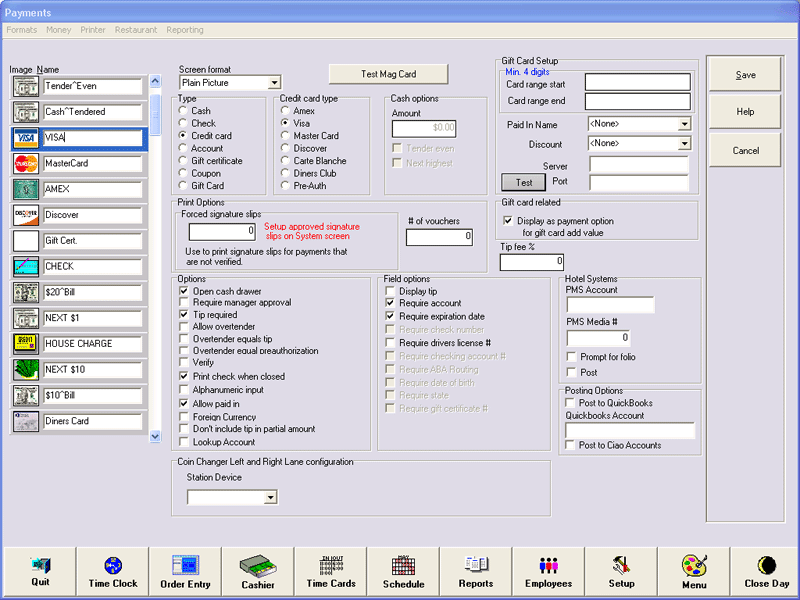
Task: Select the MasterCard image icon in list
Action: click(26, 164)
